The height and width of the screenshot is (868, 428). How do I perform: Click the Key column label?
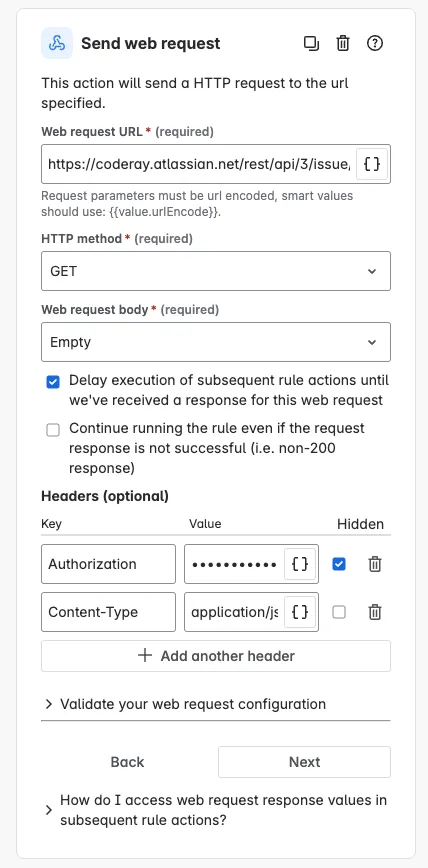[51, 524]
